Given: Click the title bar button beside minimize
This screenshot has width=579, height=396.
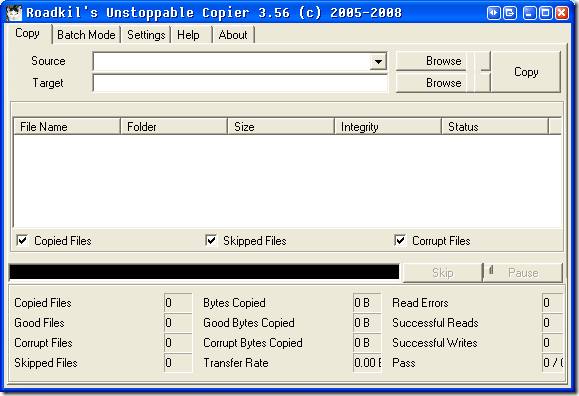Looking at the screenshot, I should pos(510,13).
